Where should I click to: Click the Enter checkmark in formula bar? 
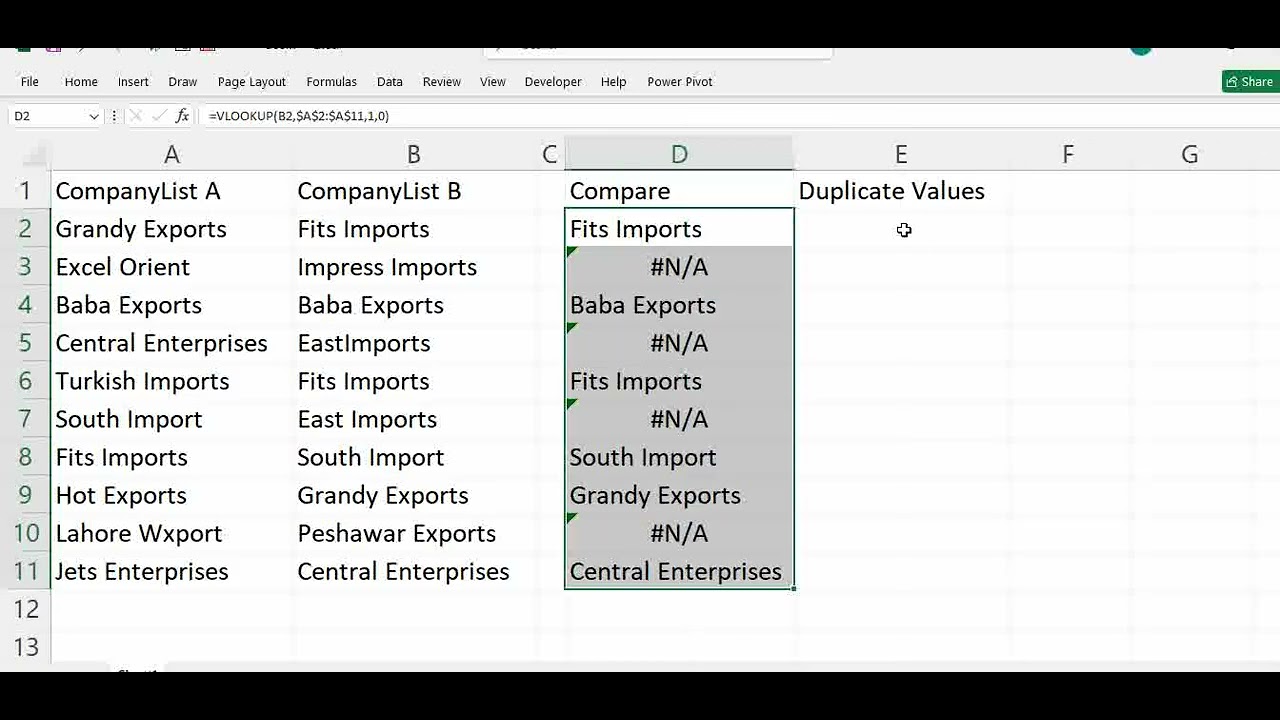coord(159,116)
